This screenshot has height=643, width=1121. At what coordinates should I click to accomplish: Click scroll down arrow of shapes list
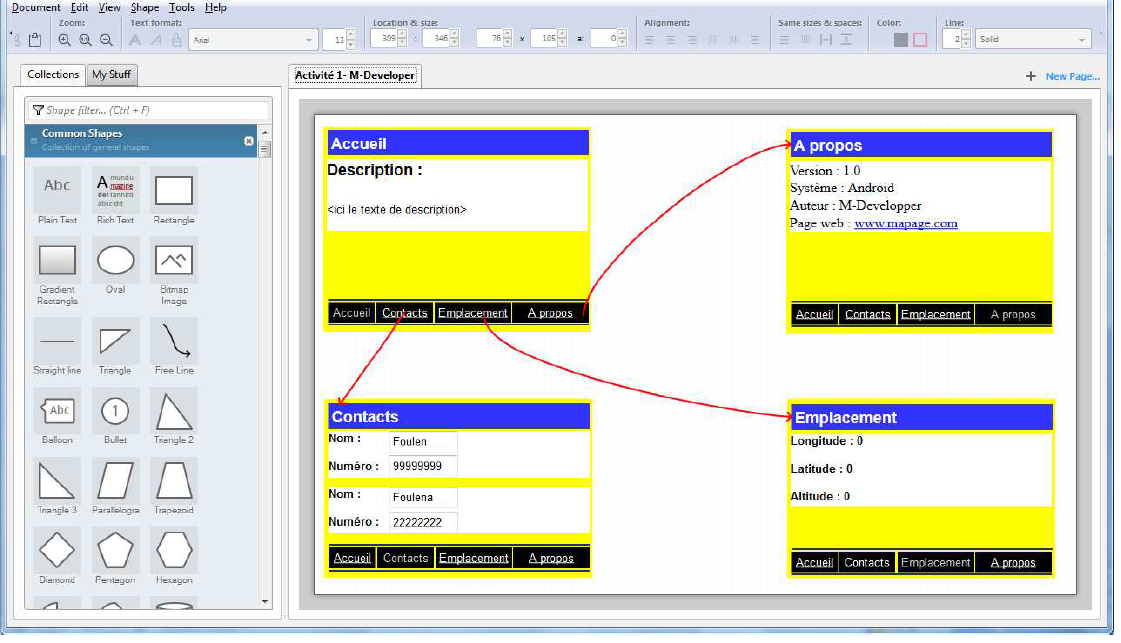[265, 602]
